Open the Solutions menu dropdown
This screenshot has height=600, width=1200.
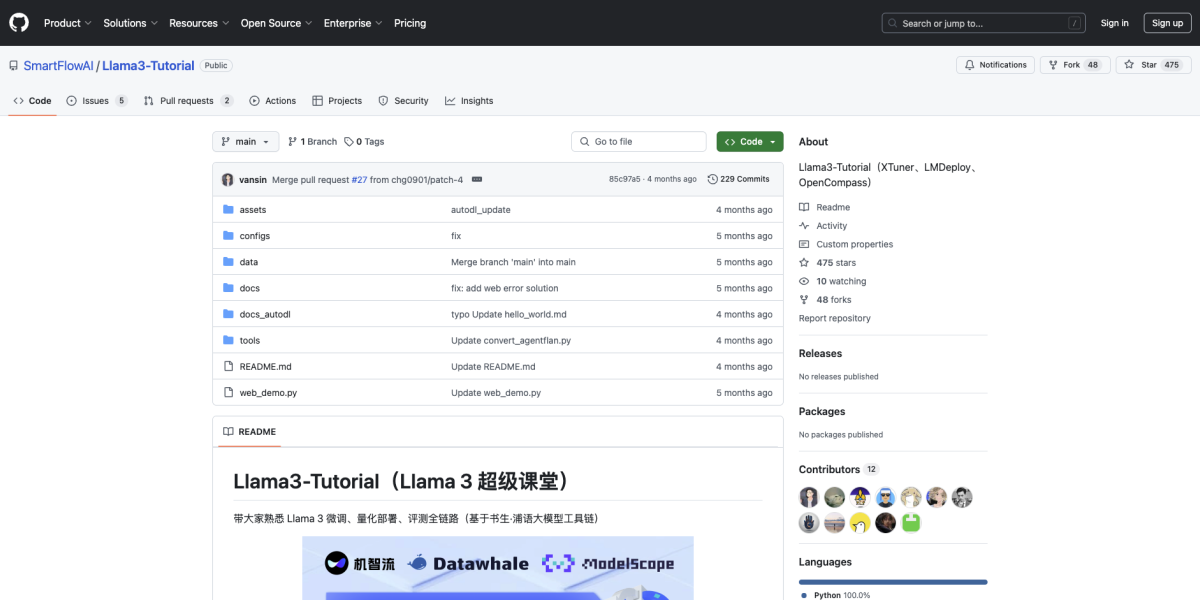(129, 22)
